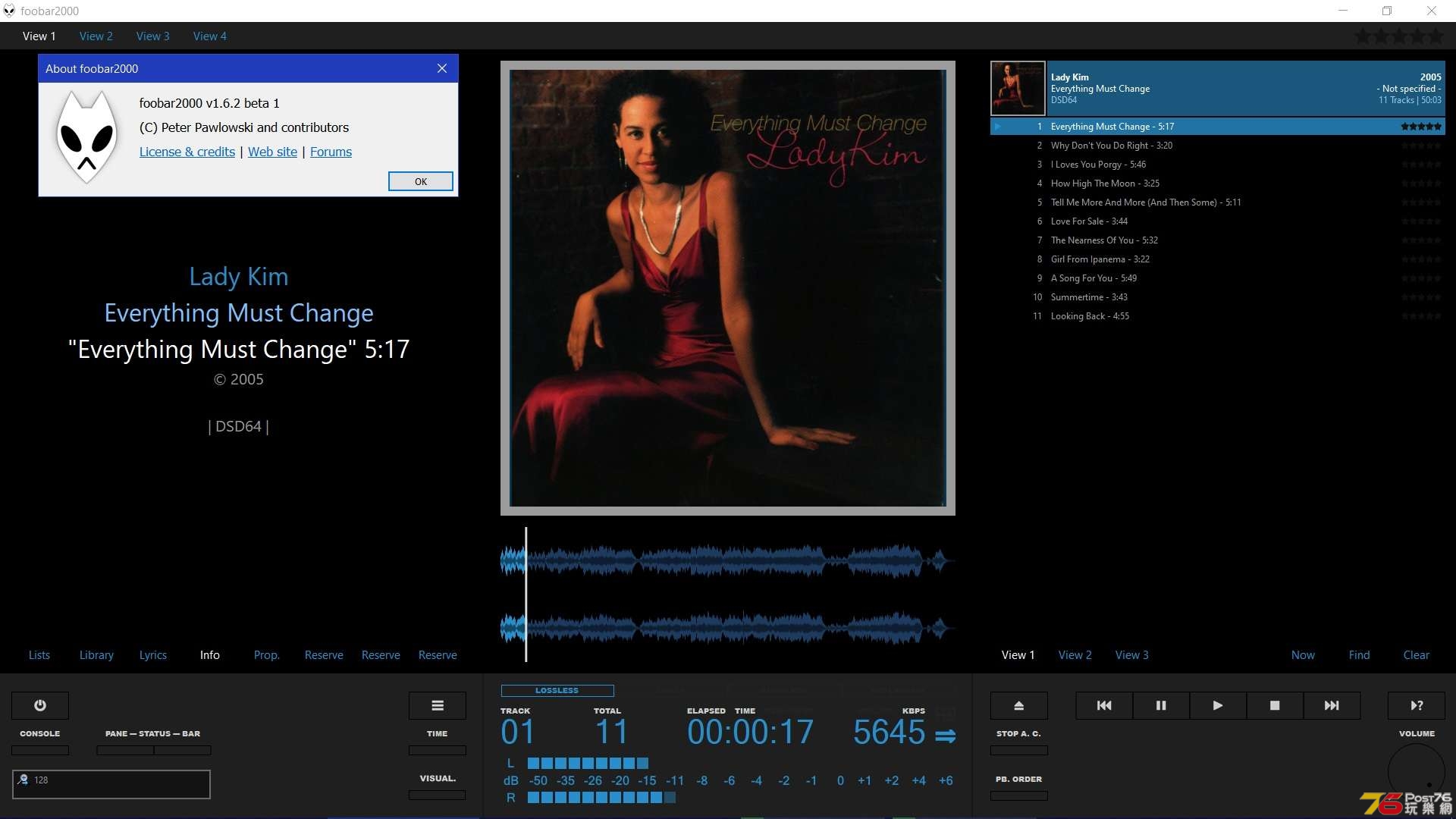This screenshot has height=819, width=1456.
Task: Switch playlist panel to View 3
Action: coord(1132,655)
